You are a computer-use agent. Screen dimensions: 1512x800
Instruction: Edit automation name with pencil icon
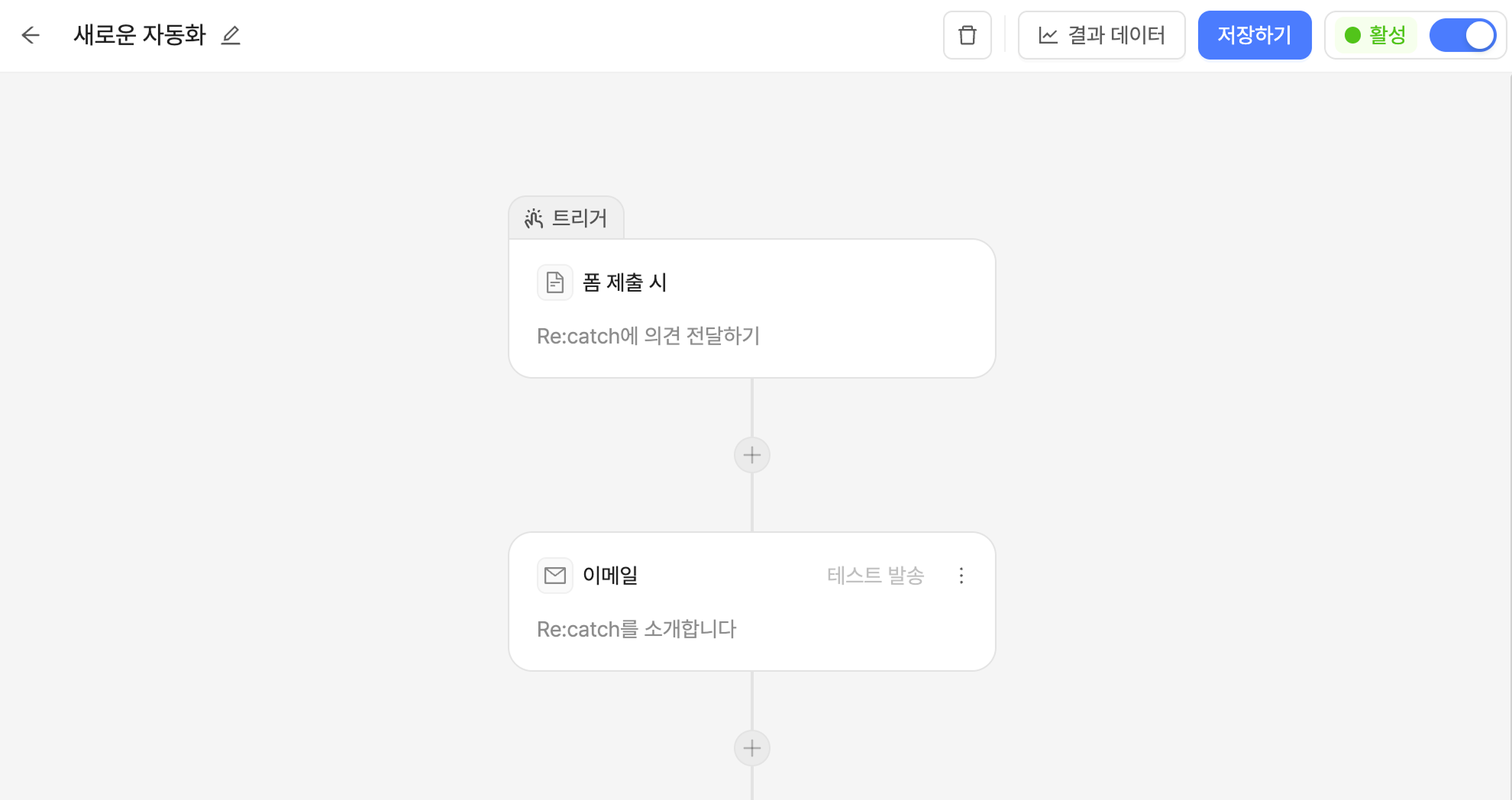[231, 35]
